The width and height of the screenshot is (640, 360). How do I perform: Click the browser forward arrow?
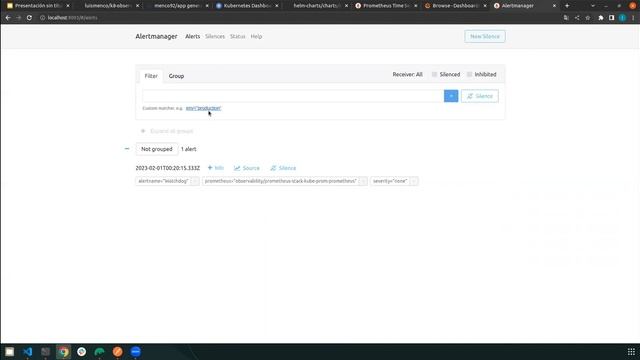click(18, 18)
